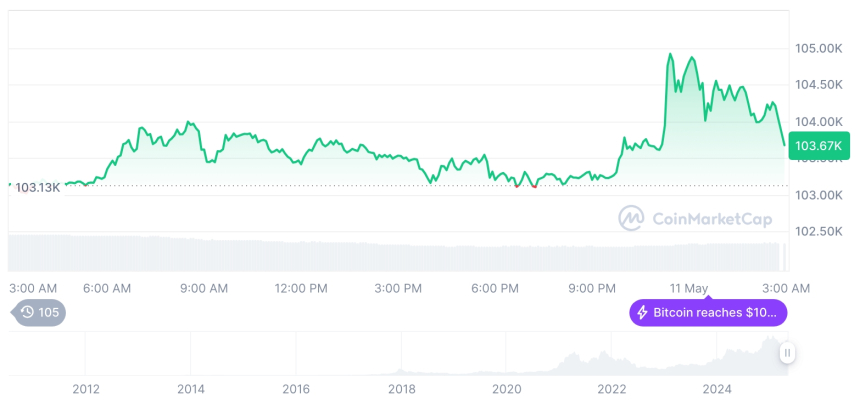Click the lightning bolt icon in the Bitcoin tag
860x401 pixels.
coord(641,313)
